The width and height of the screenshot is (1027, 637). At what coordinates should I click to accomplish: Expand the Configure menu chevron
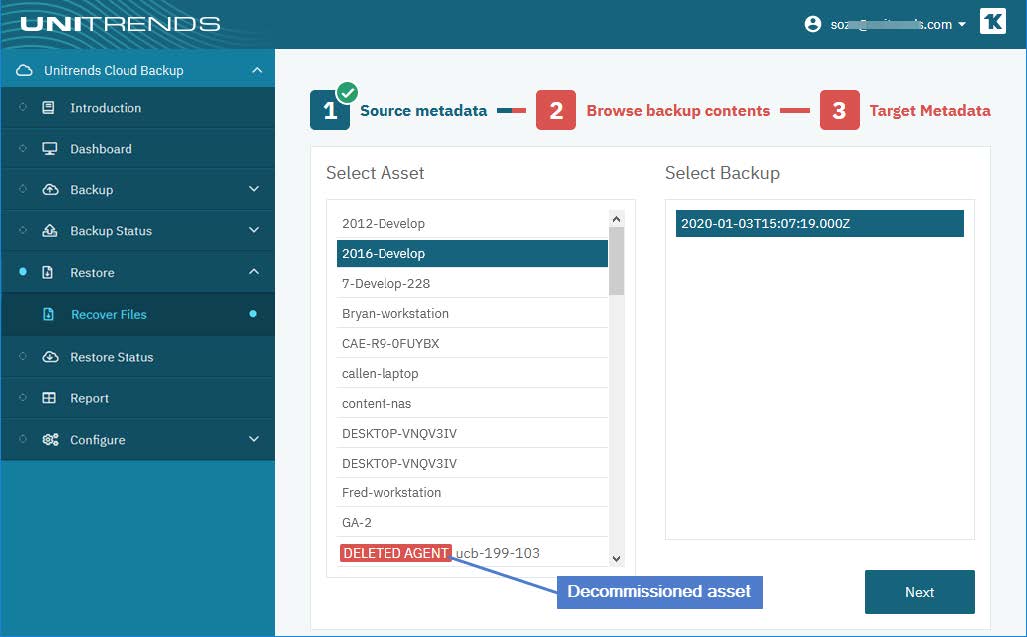[x=254, y=439]
